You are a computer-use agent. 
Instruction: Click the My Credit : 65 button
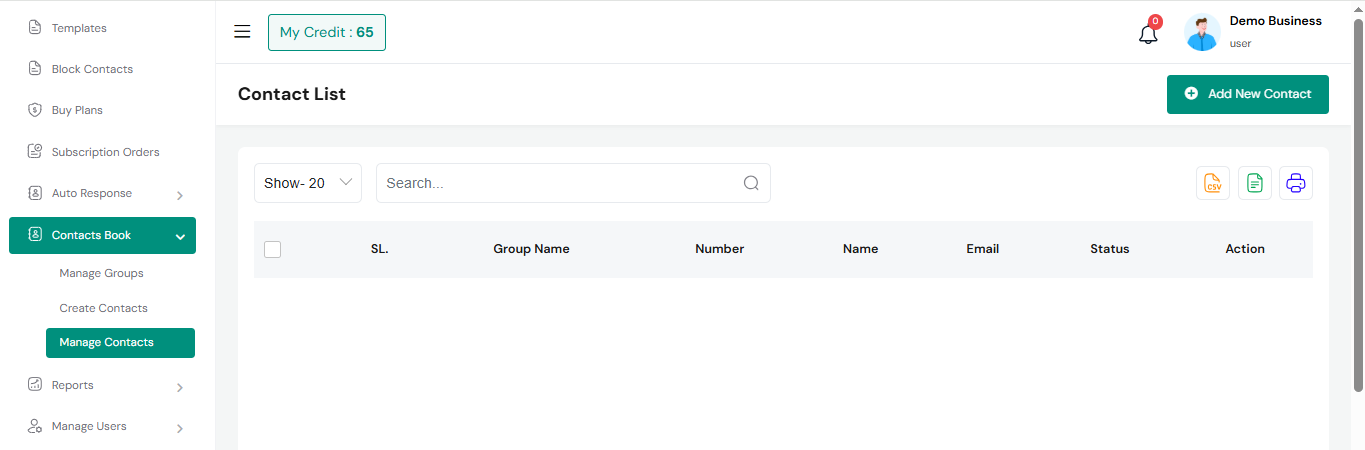[326, 32]
